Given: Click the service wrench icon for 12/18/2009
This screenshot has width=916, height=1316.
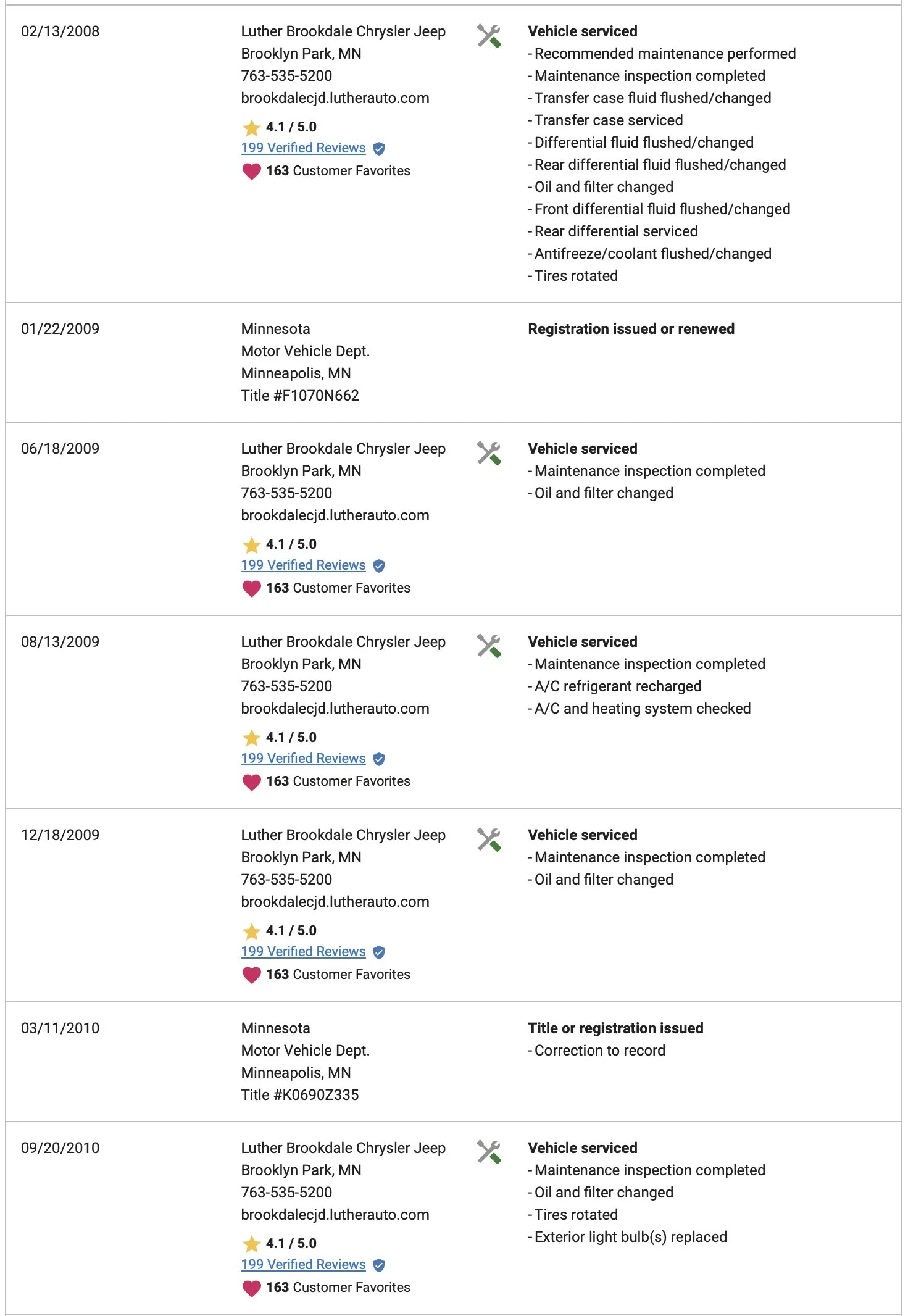Looking at the screenshot, I should 489,839.
